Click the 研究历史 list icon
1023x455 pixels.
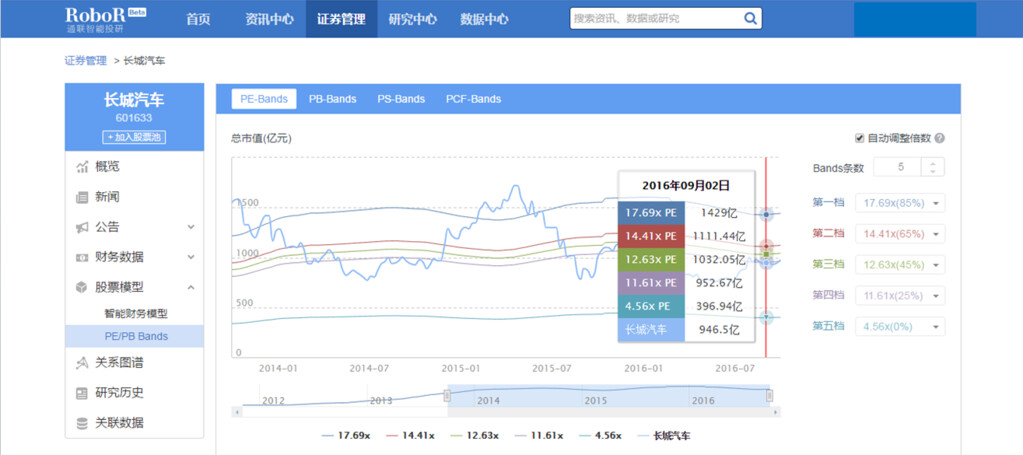pyautogui.click(x=82, y=393)
